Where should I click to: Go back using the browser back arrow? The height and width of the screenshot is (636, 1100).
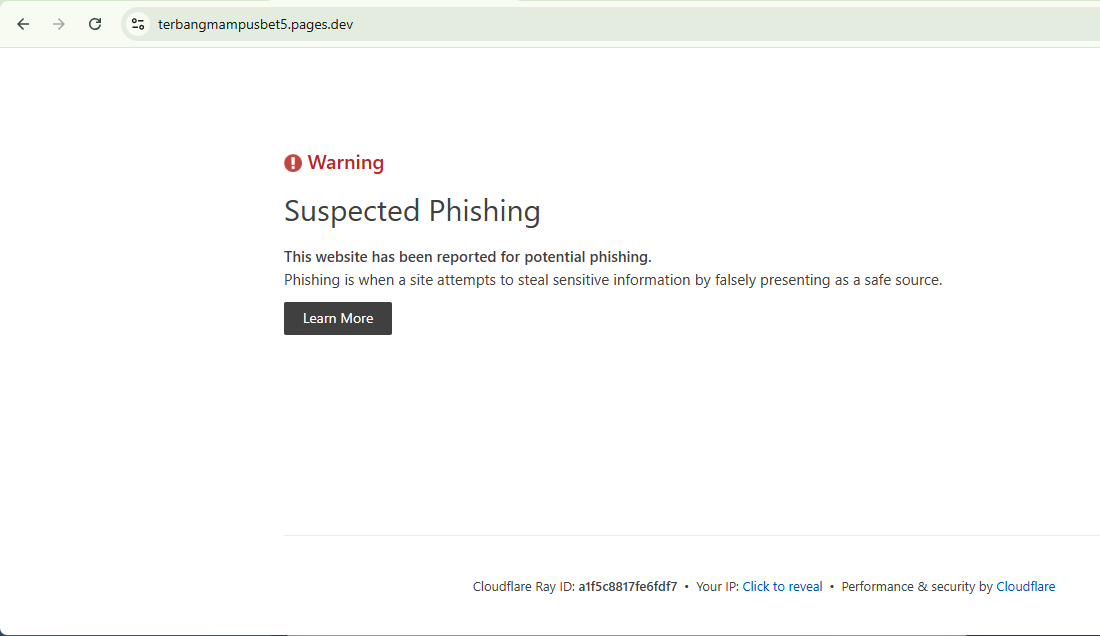(x=23, y=25)
